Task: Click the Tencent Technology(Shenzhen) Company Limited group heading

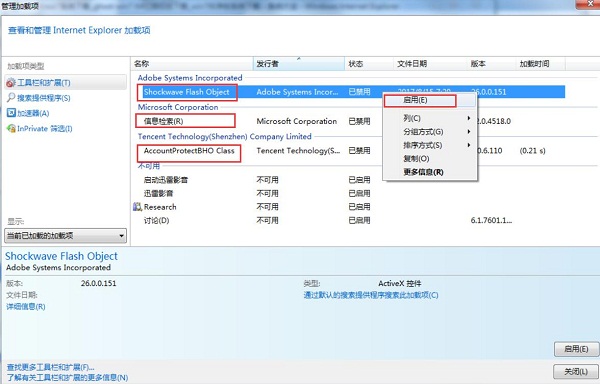Action: (225, 137)
